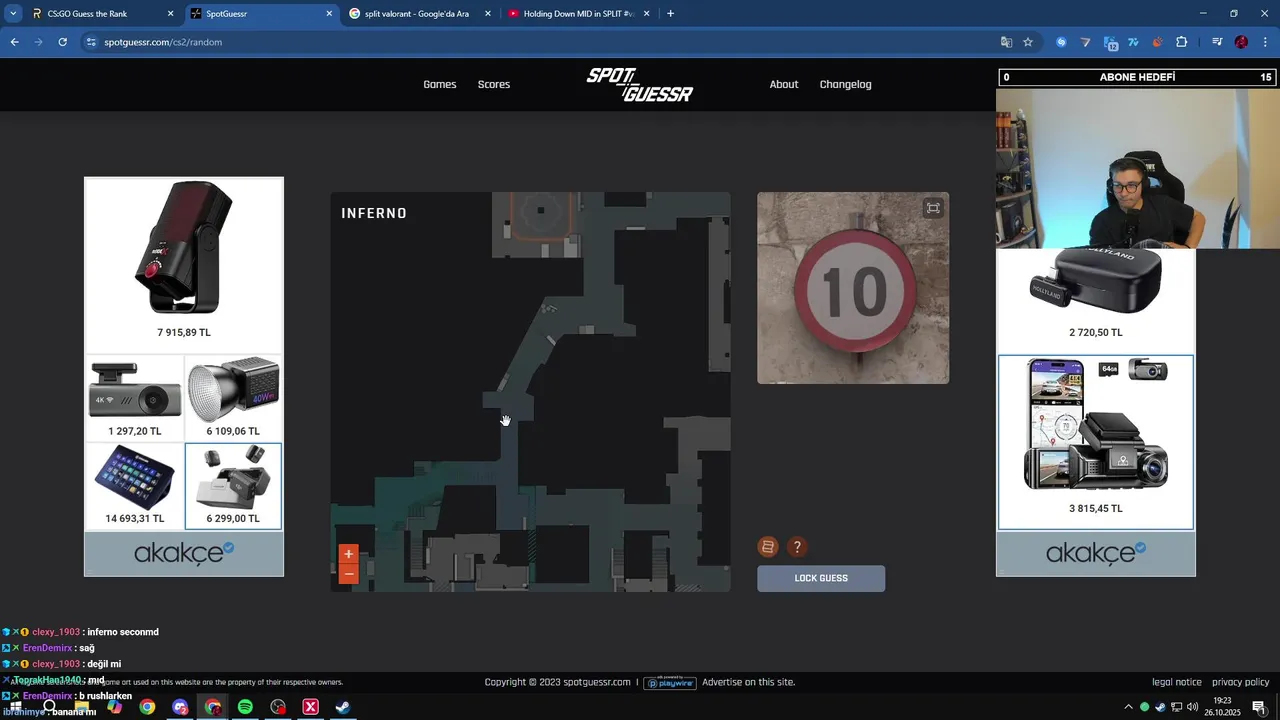Bookmark this page with the star
This screenshot has height=720, width=1280.
click(1028, 42)
